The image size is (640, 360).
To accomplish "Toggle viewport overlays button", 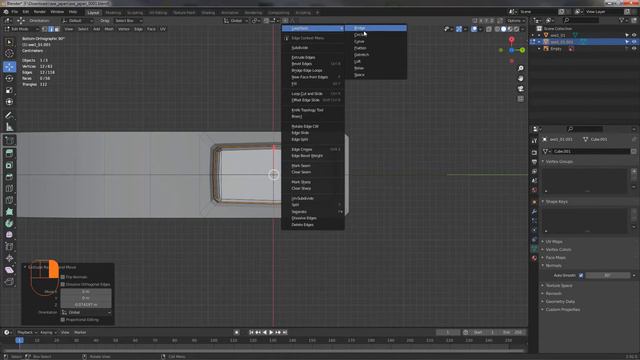I will [474, 29].
